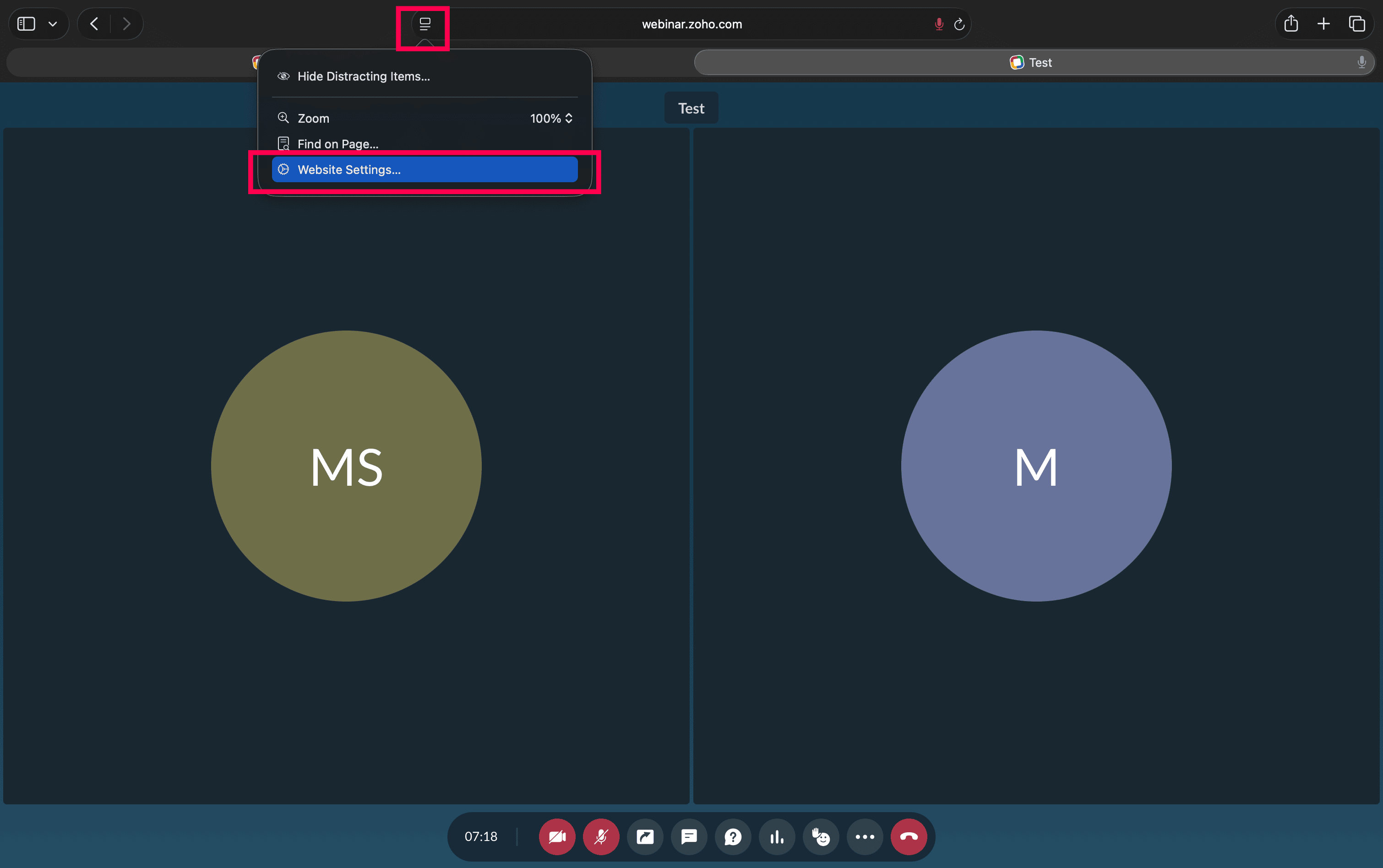Reload the webinar page
Image resolution: width=1383 pixels, height=868 pixels.
tap(959, 24)
